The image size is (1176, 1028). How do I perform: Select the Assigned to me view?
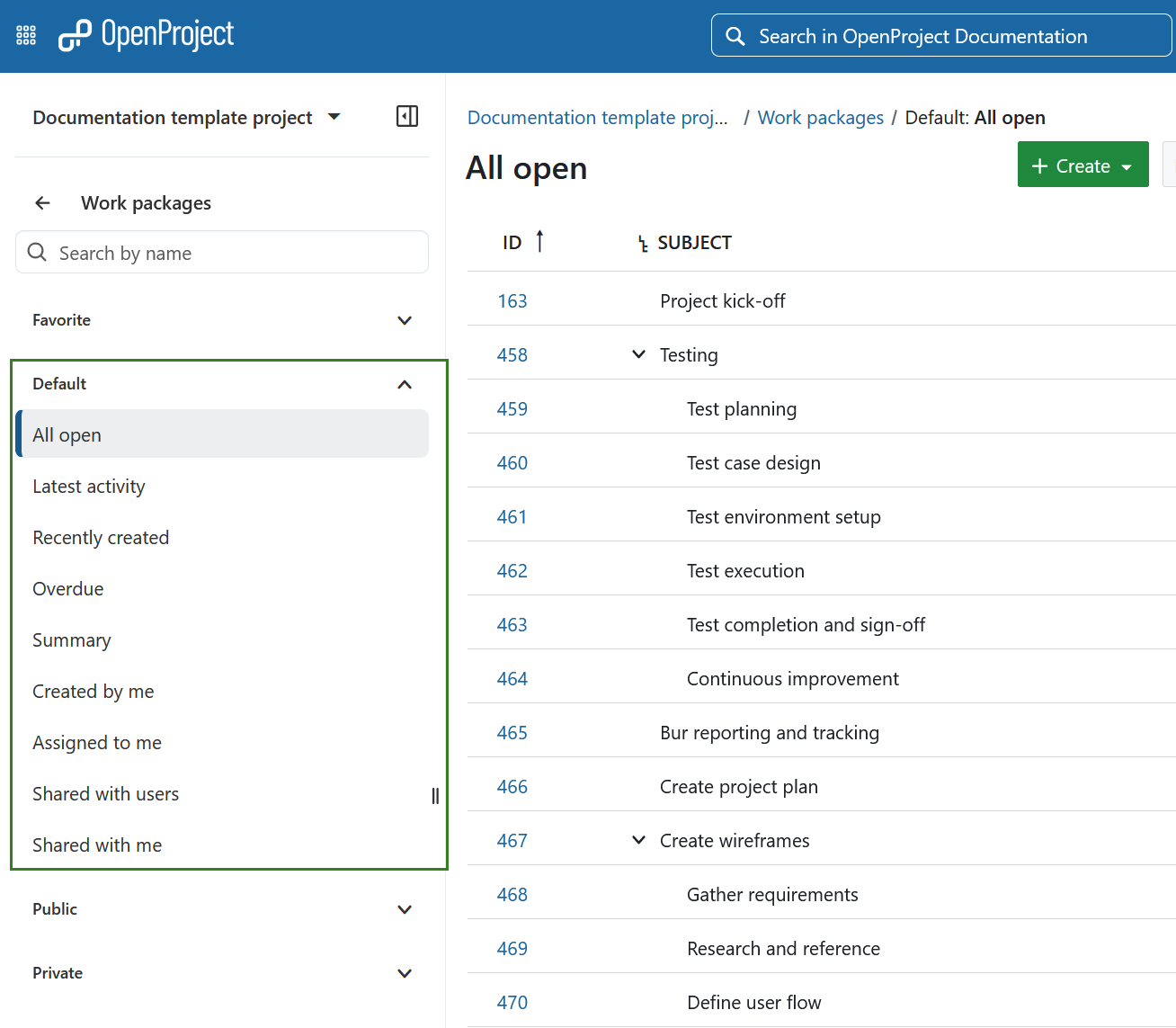click(96, 742)
